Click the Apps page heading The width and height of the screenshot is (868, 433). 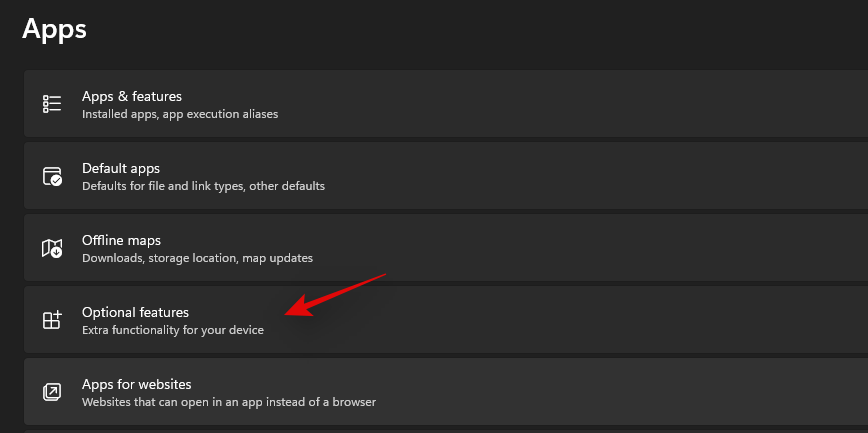54,29
